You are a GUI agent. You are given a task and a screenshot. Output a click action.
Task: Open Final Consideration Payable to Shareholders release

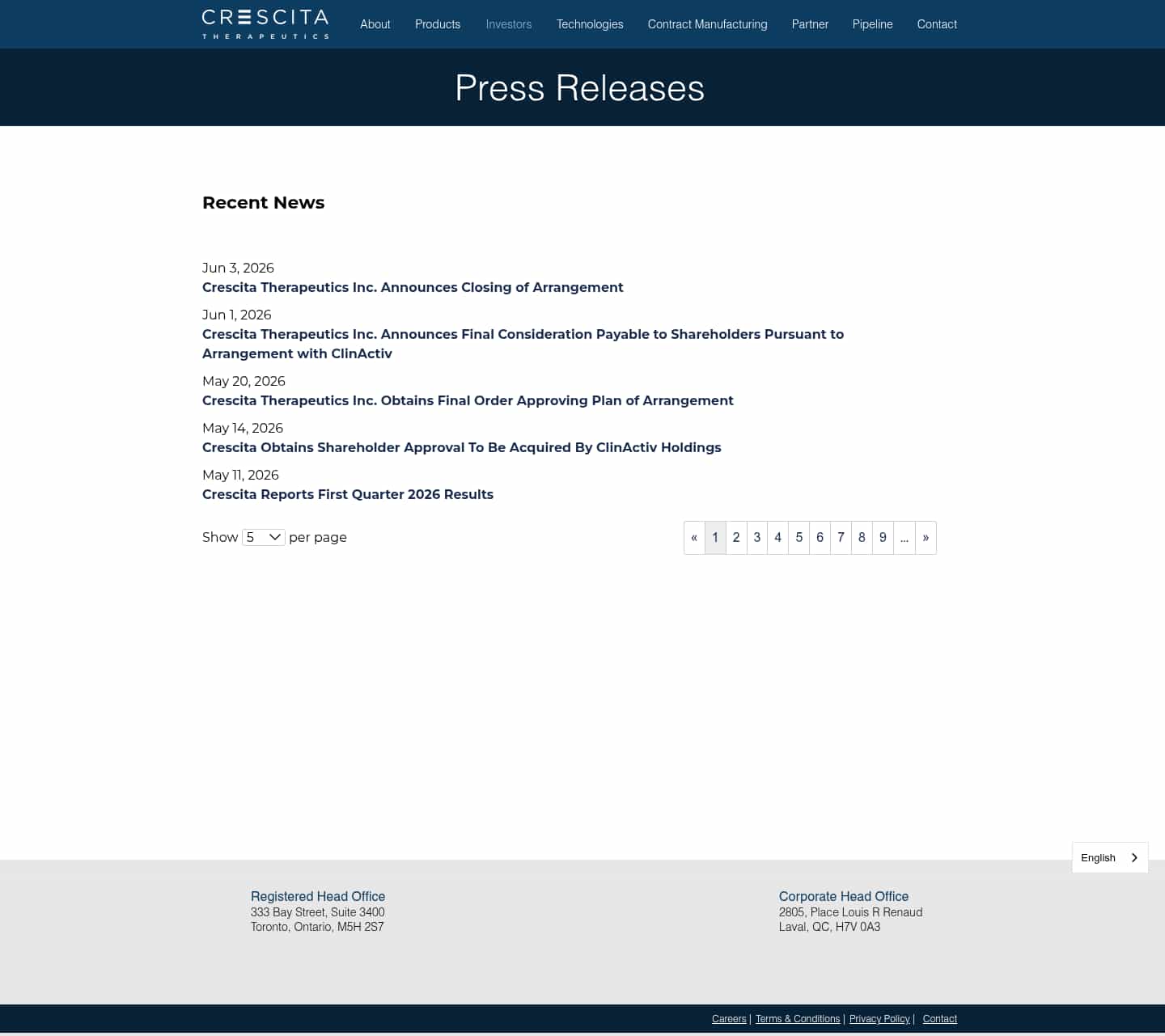click(x=523, y=344)
